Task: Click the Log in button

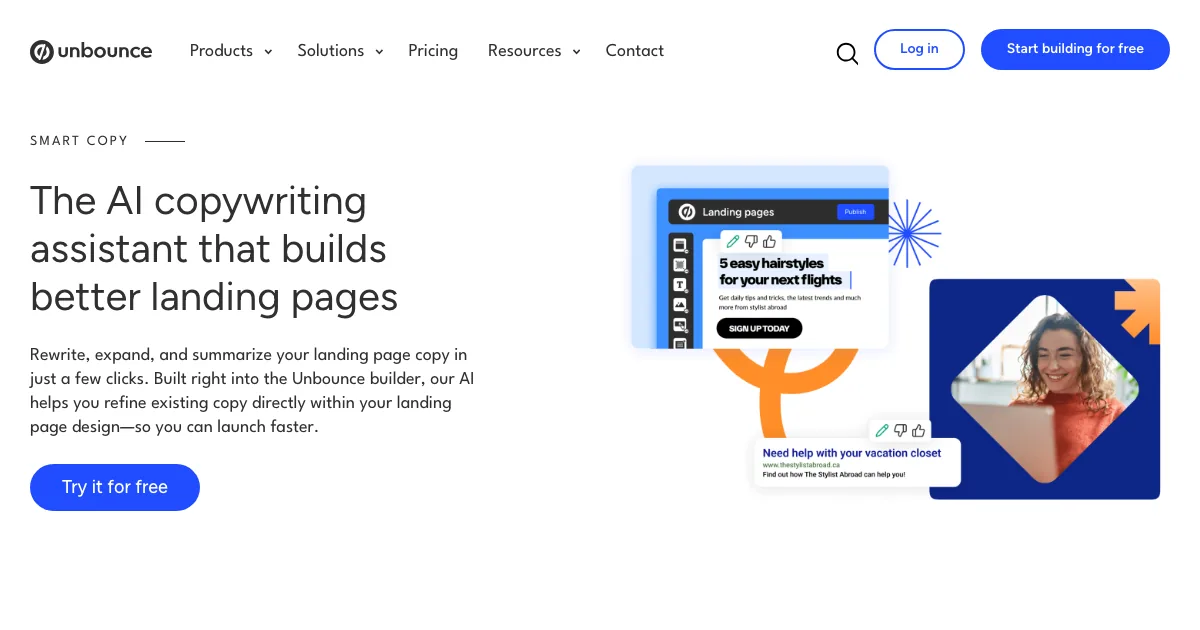Action: click(x=919, y=49)
